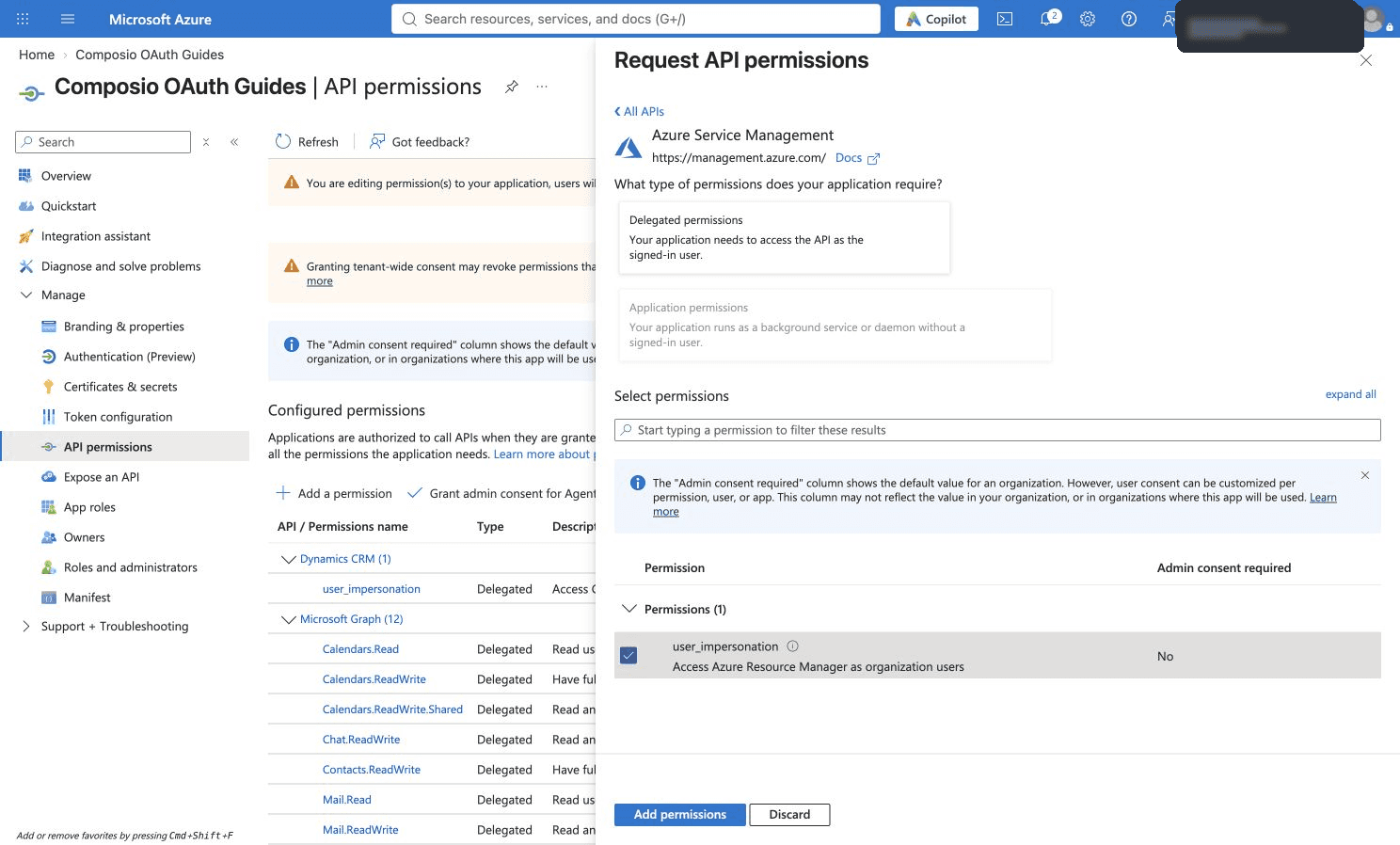Open the Azure portal apps grid icon

23,19
